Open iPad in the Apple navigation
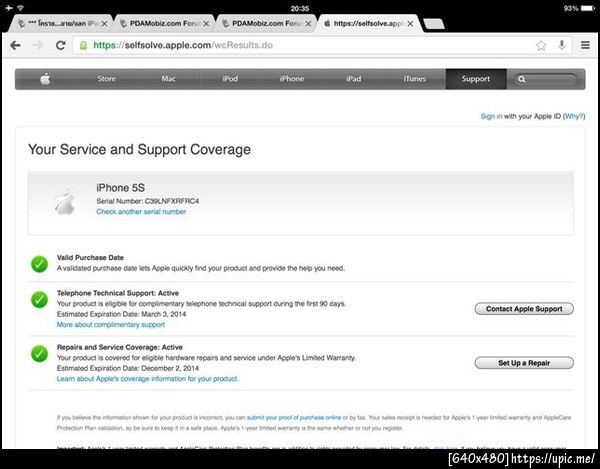Viewport: 600px width, 469px height. tap(354, 79)
